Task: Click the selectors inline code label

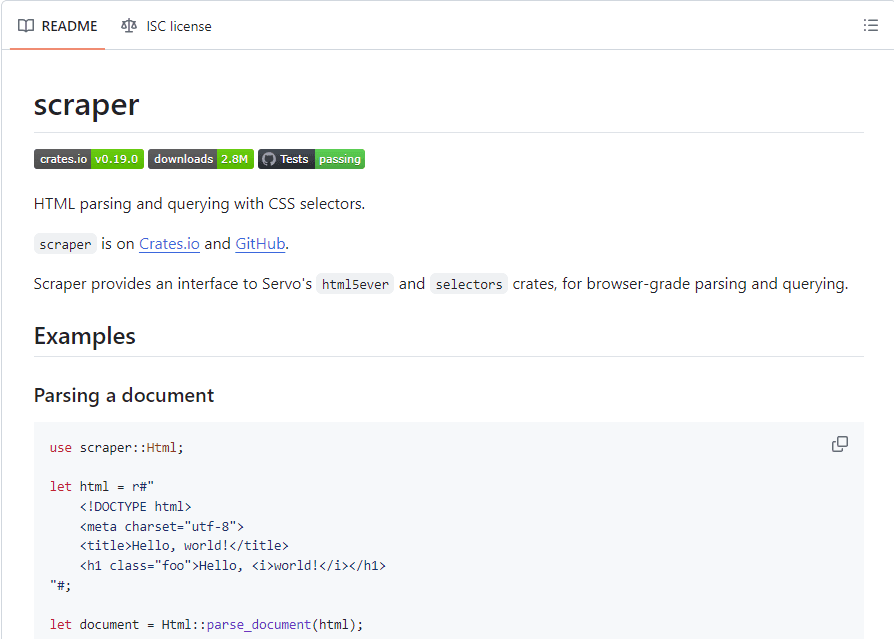Action: (469, 284)
